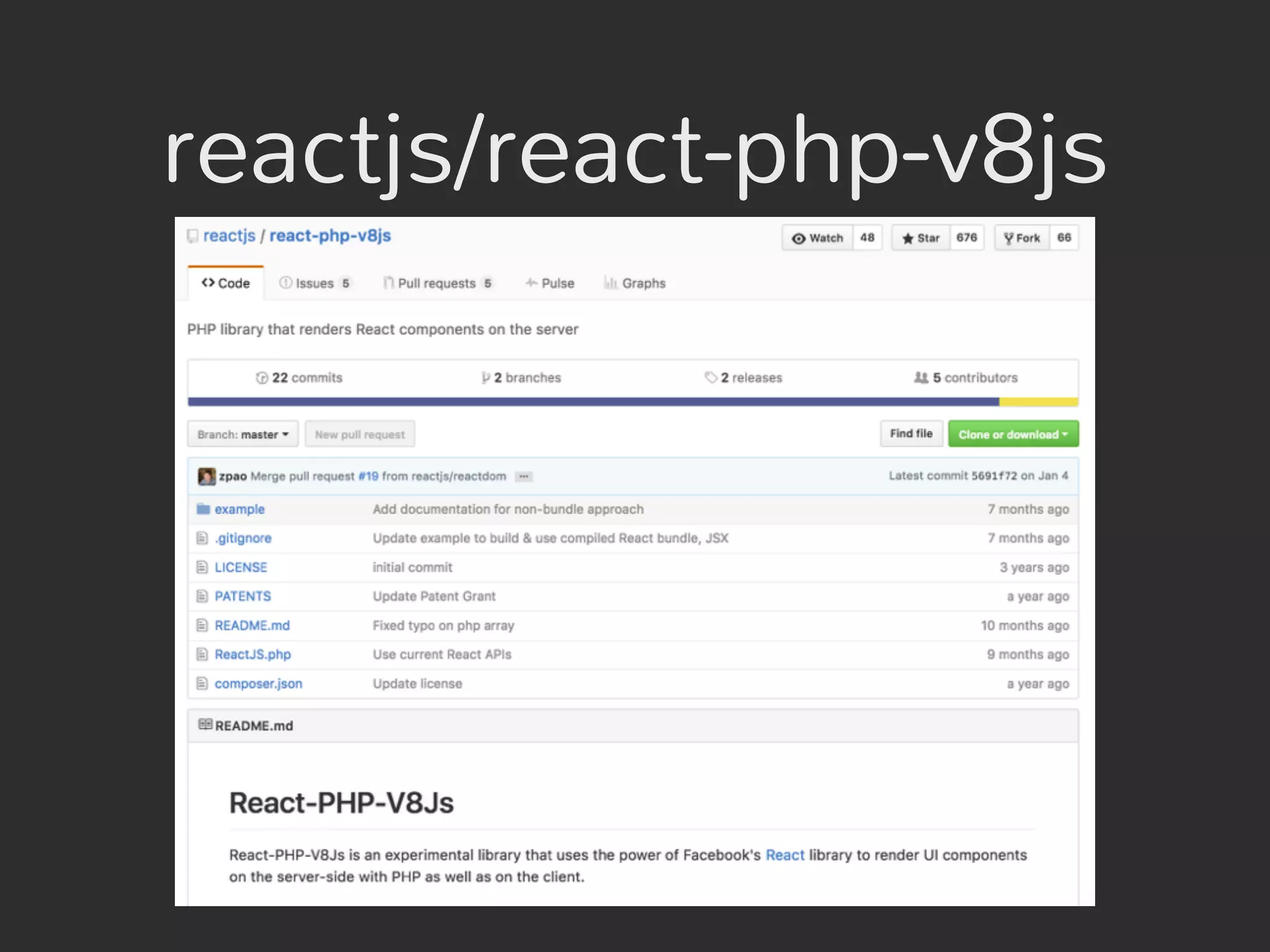Click the repository book icon beside reactjs
The image size is (1270, 952).
tap(193, 236)
